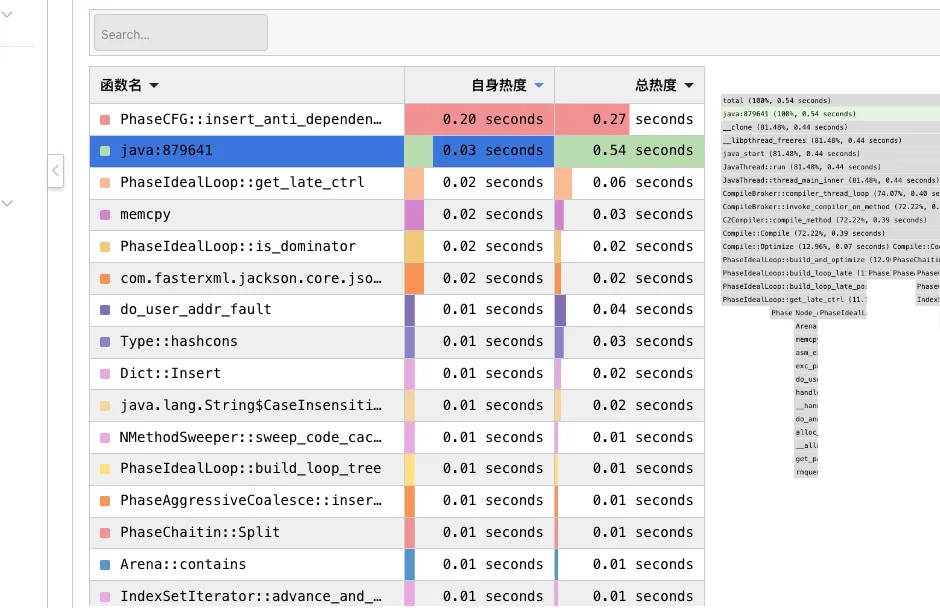The height and width of the screenshot is (608, 940).
Task: Select PhaseIdealLoop::get_late_ctrl function name
Action: pyautogui.click(x=242, y=182)
